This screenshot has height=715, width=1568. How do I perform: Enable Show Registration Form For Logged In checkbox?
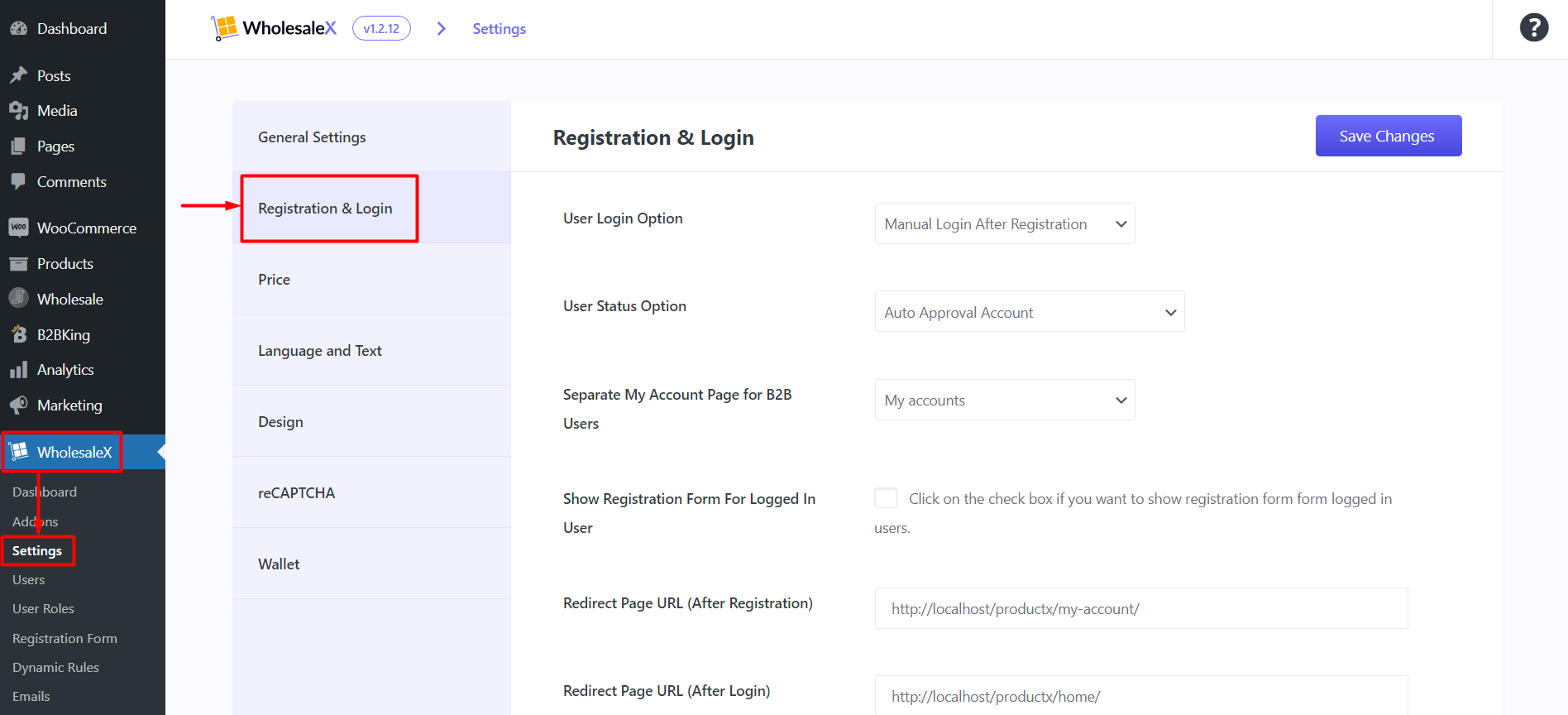point(886,498)
